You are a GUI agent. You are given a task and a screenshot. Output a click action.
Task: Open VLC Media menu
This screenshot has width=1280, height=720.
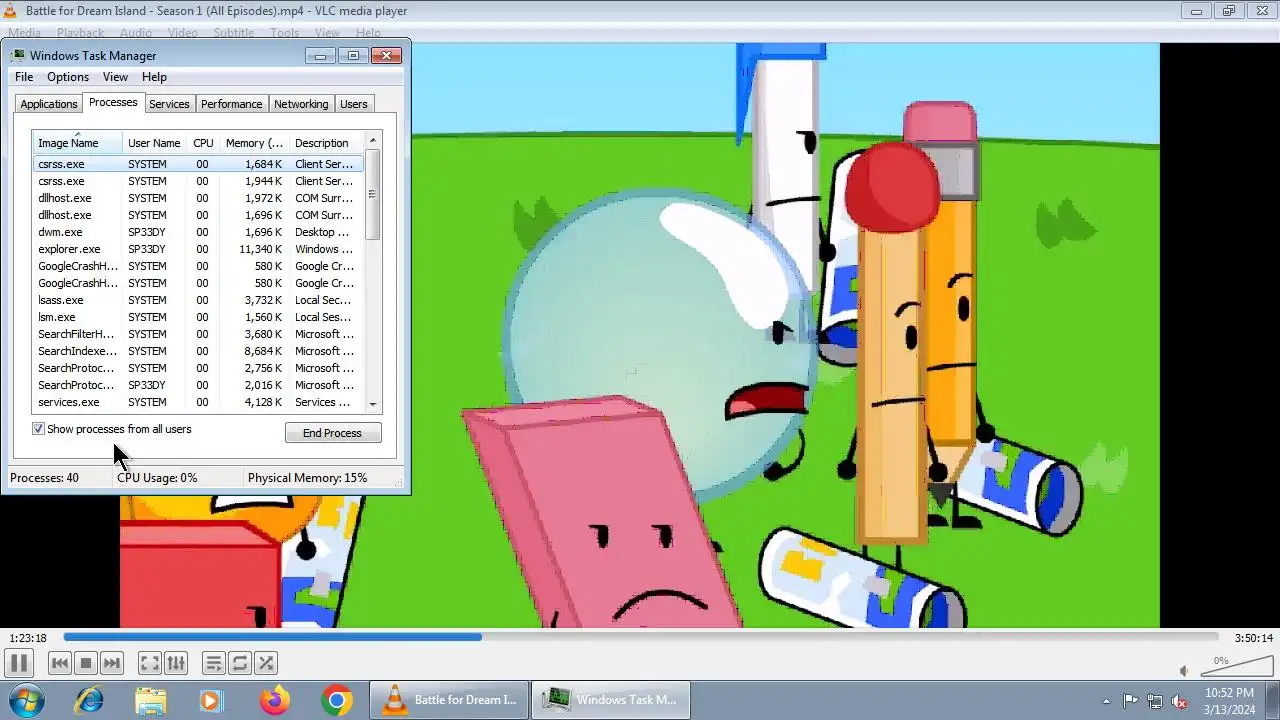tap(24, 33)
